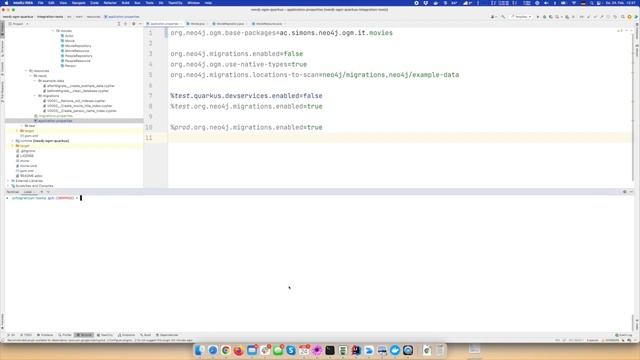This screenshot has height=360, width=640.
Task: Open Google Chrome in the Dock
Action: click(226, 350)
